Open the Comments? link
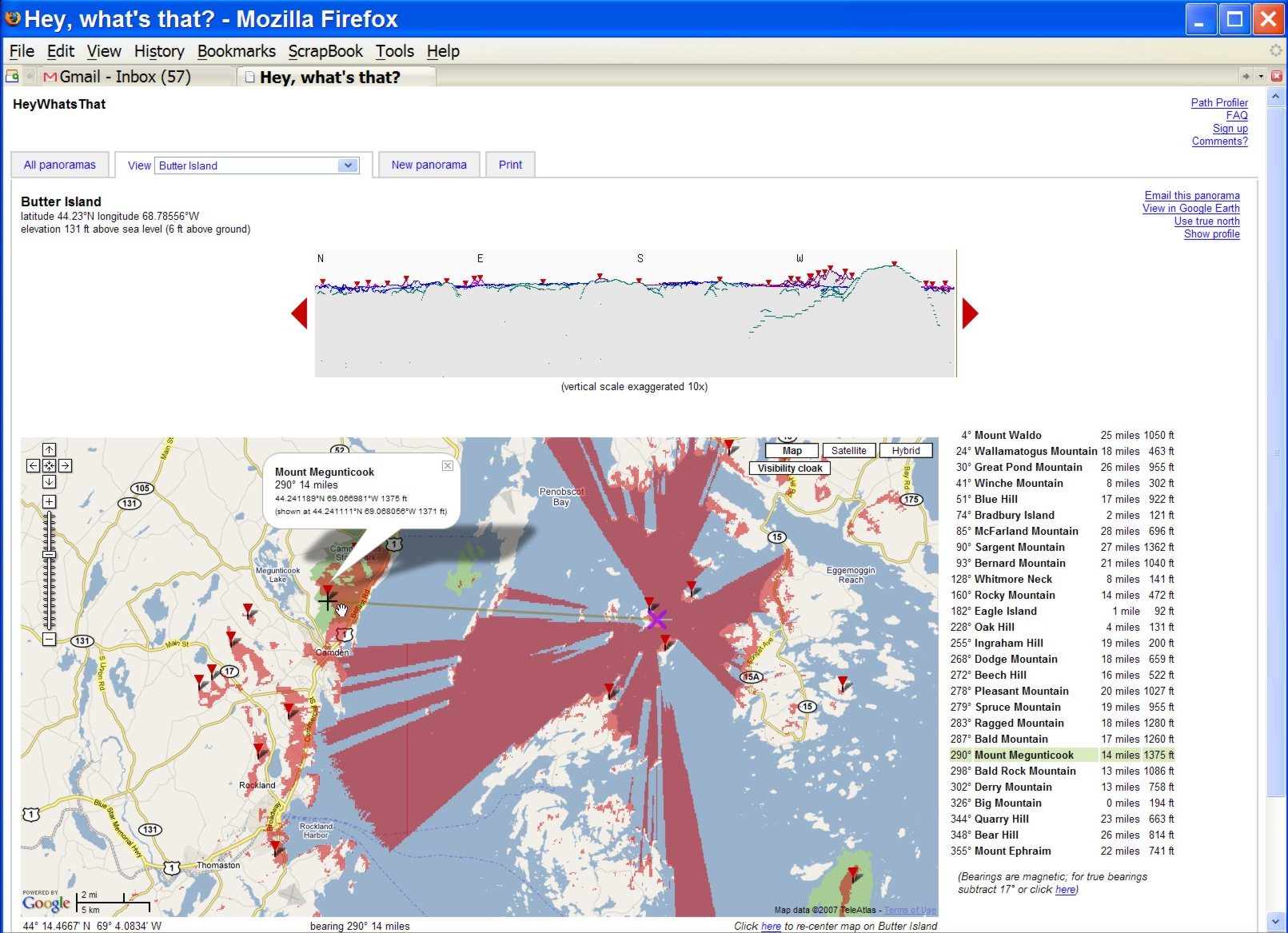The image size is (1288, 933). point(1219,141)
